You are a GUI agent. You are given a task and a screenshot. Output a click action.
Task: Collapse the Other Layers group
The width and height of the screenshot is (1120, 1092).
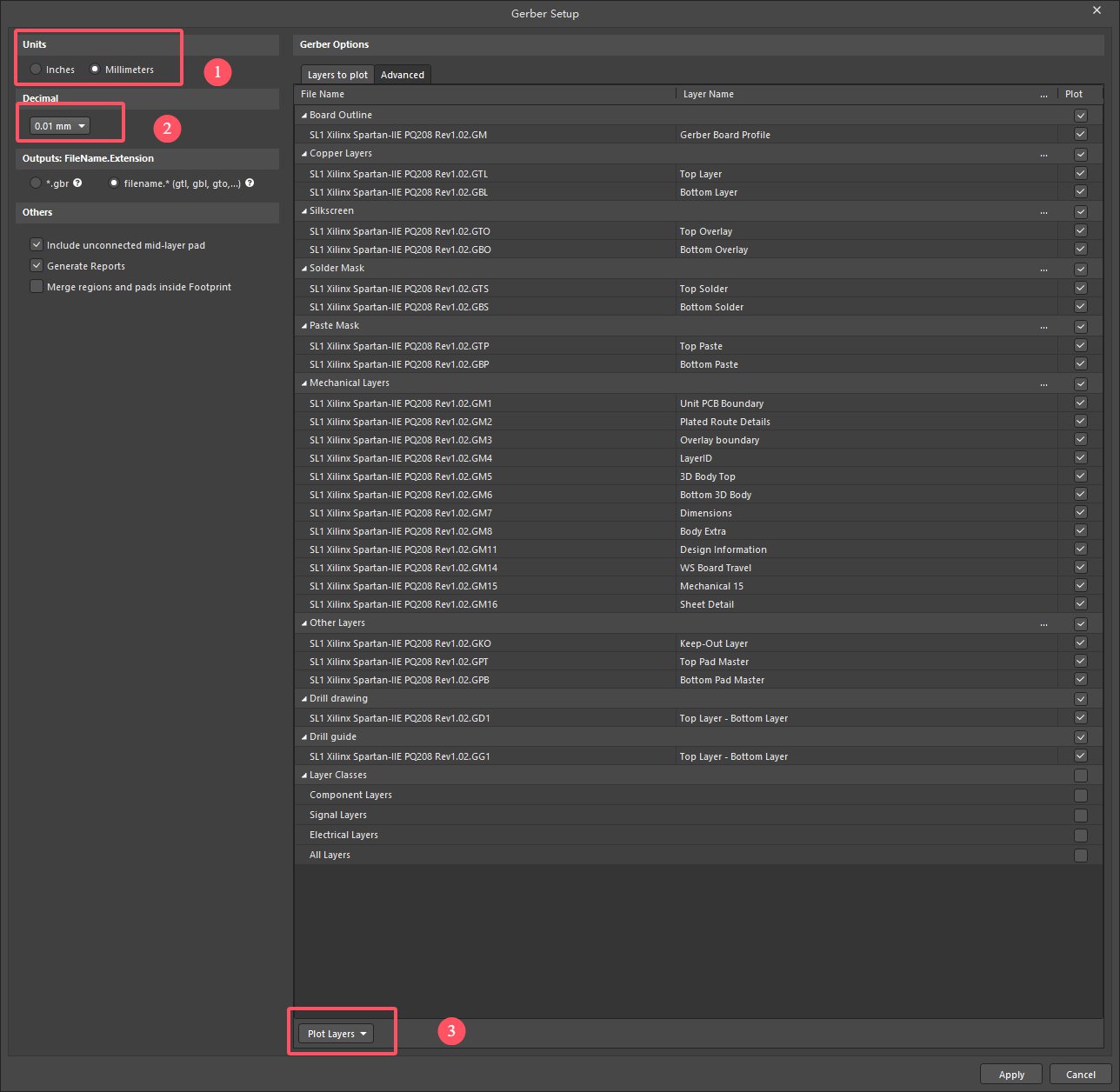coord(304,623)
